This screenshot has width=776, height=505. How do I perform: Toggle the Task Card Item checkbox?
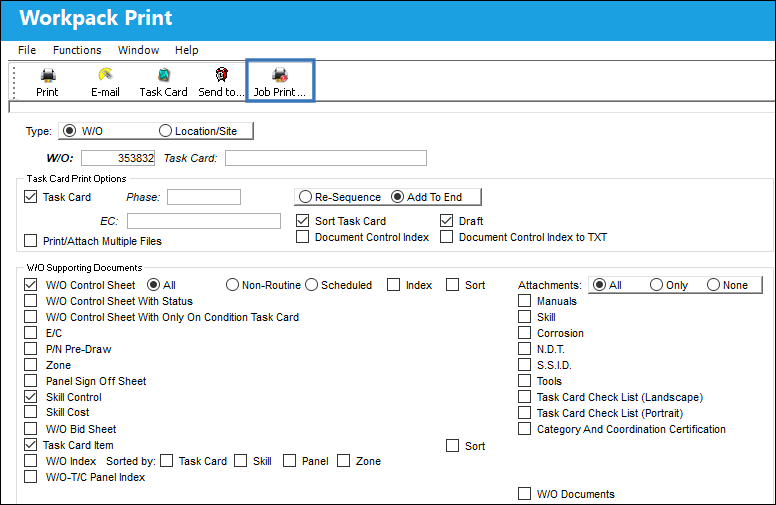tap(31, 445)
